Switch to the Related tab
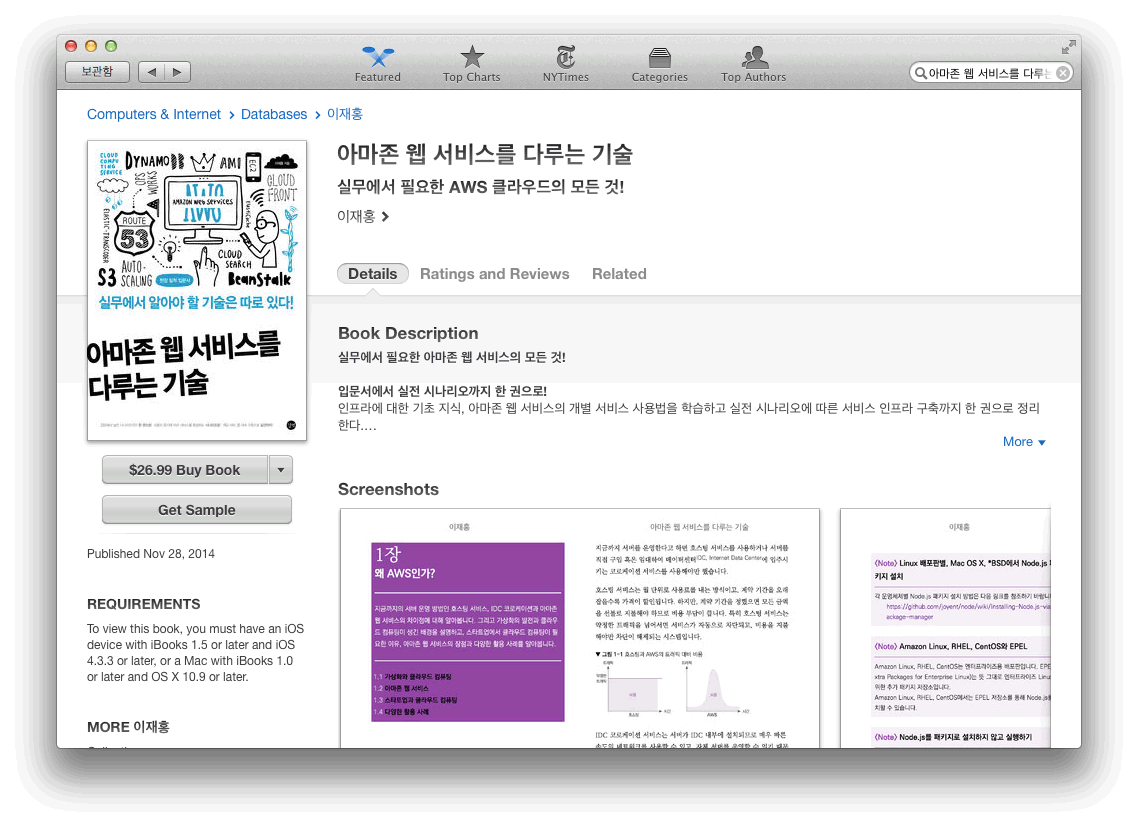This screenshot has height=827, width=1138. pyautogui.click(x=619, y=274)
